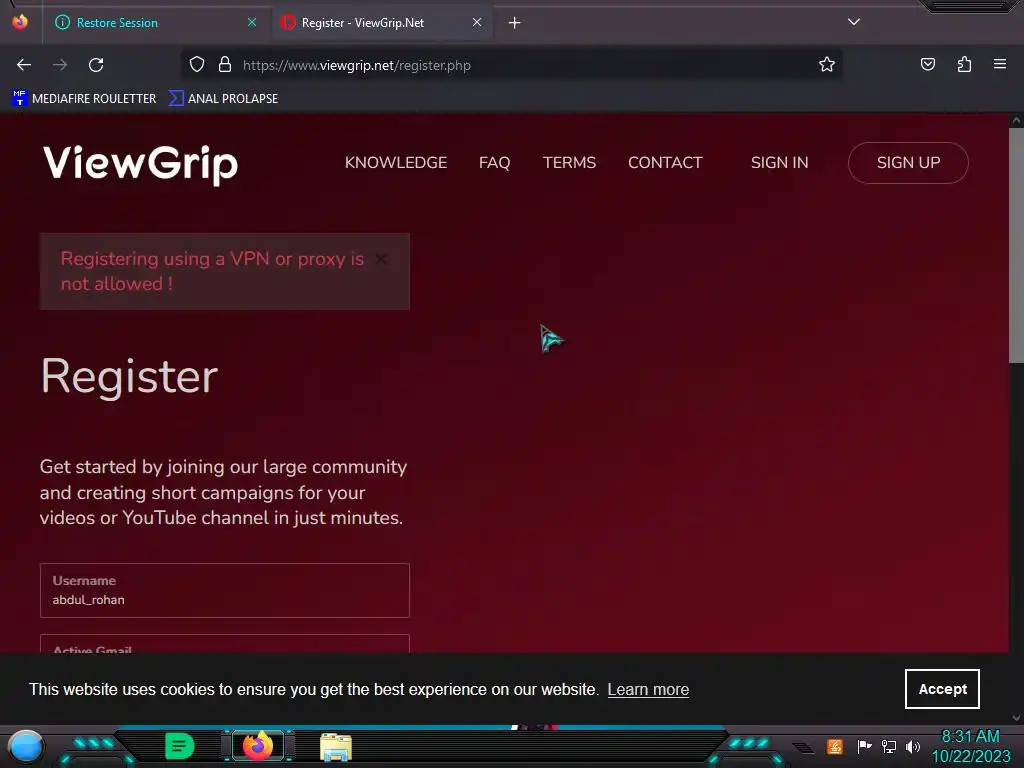Open network tray icon
The width and height of the screenshot is (1024, 768).
tap(888, 746)
